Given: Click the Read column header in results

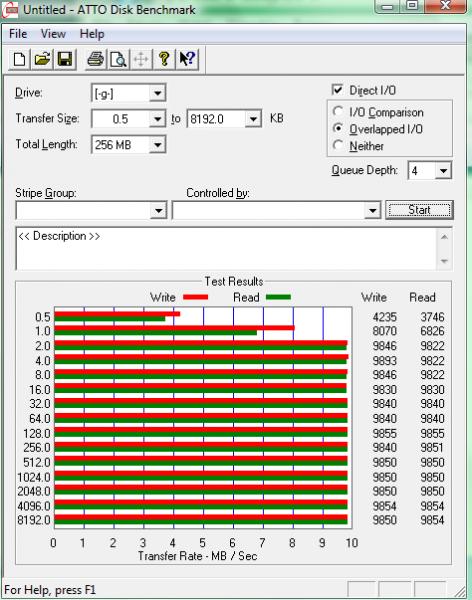Looking at the screenshot, I should pos(422,297).
